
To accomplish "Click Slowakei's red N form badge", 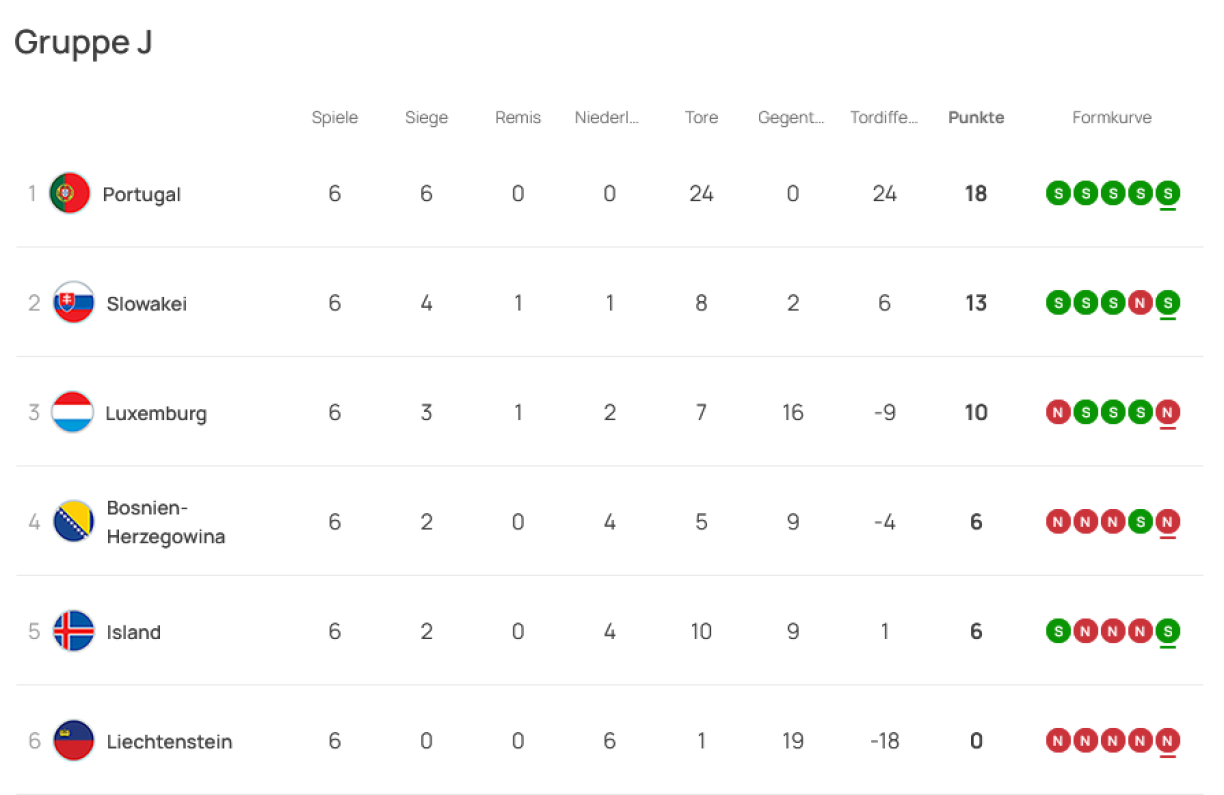I will tap(1140, 302).
